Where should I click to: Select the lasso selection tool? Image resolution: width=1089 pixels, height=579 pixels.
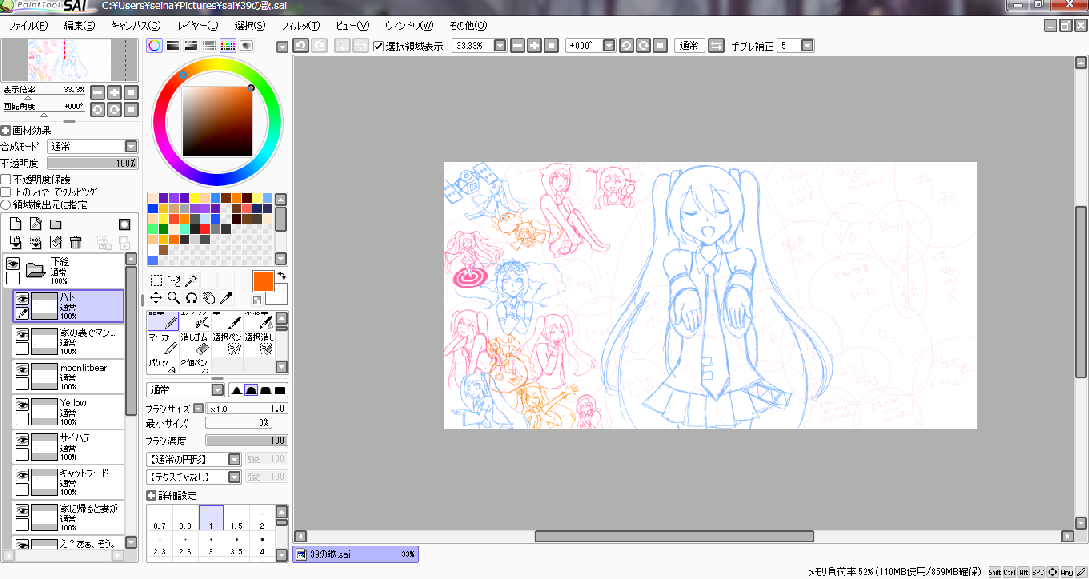(174, 280)
